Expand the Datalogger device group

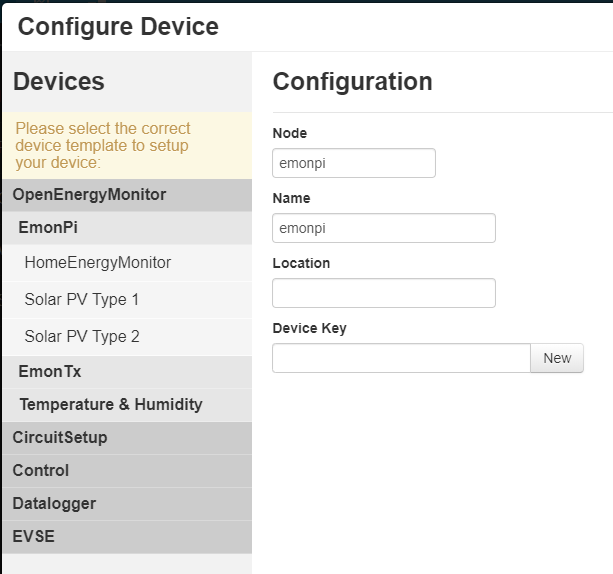coord(127,504)
